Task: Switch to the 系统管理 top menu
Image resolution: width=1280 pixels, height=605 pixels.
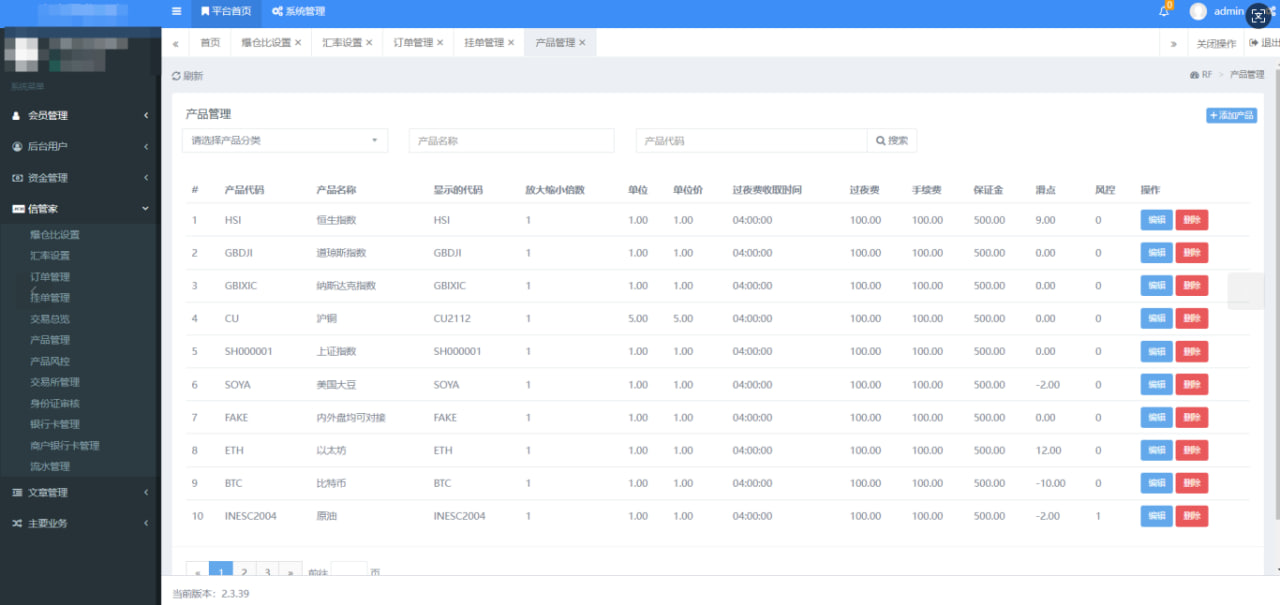Action: point(299,12)
